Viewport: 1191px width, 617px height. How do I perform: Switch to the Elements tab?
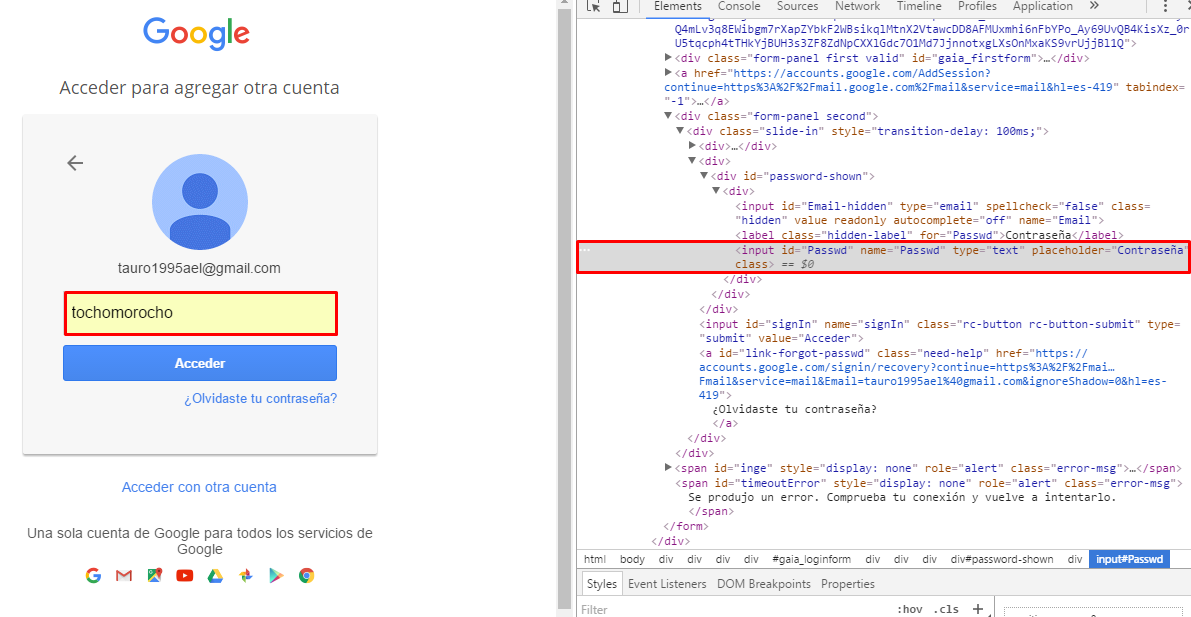(x=678, y=6)
